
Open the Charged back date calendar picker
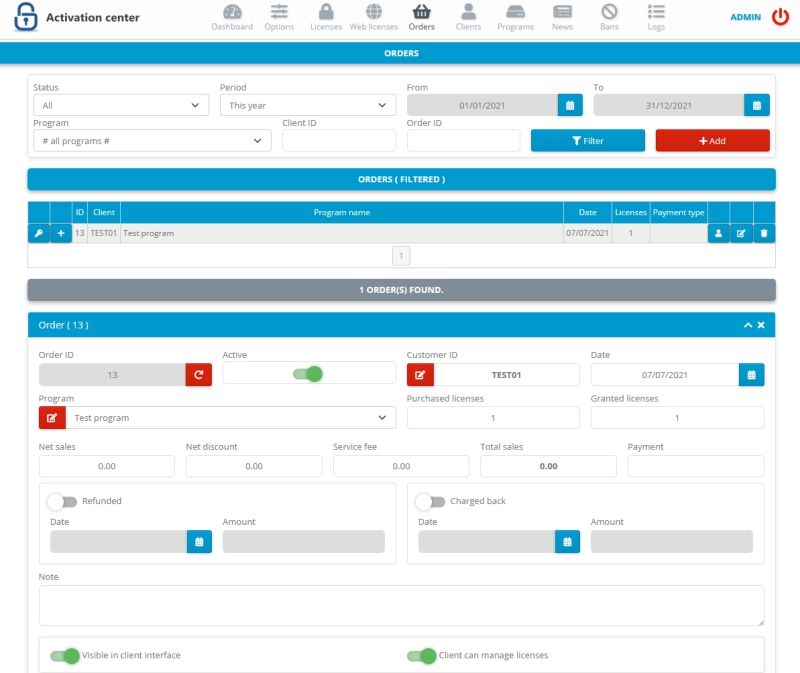(567, 541)
